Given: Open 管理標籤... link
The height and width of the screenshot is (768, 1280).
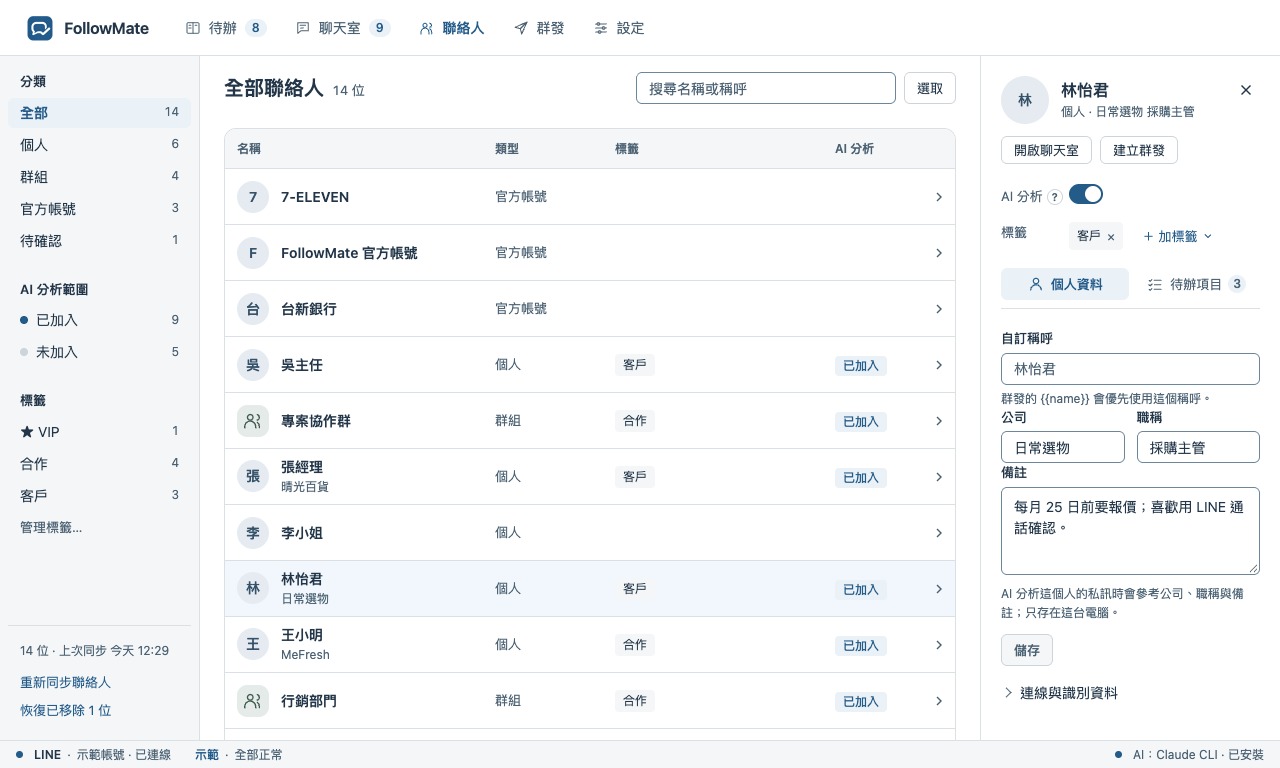Looking at the screenshot, I should 51,527.
